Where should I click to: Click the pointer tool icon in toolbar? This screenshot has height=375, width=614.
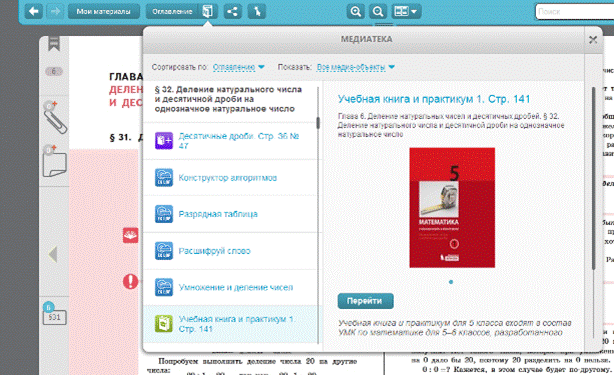pos(257,11)
